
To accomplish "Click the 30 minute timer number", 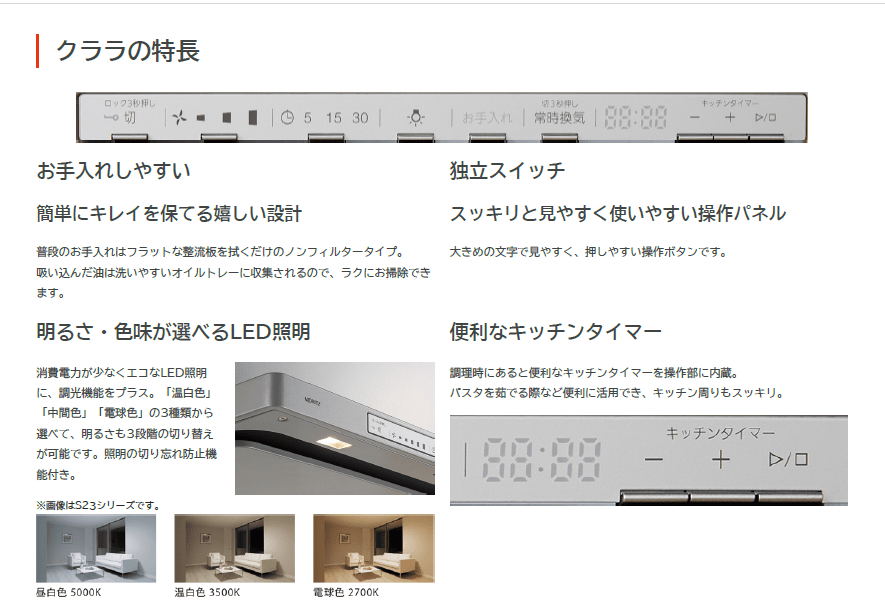I will pyautogui.click(x=360, y=118).
